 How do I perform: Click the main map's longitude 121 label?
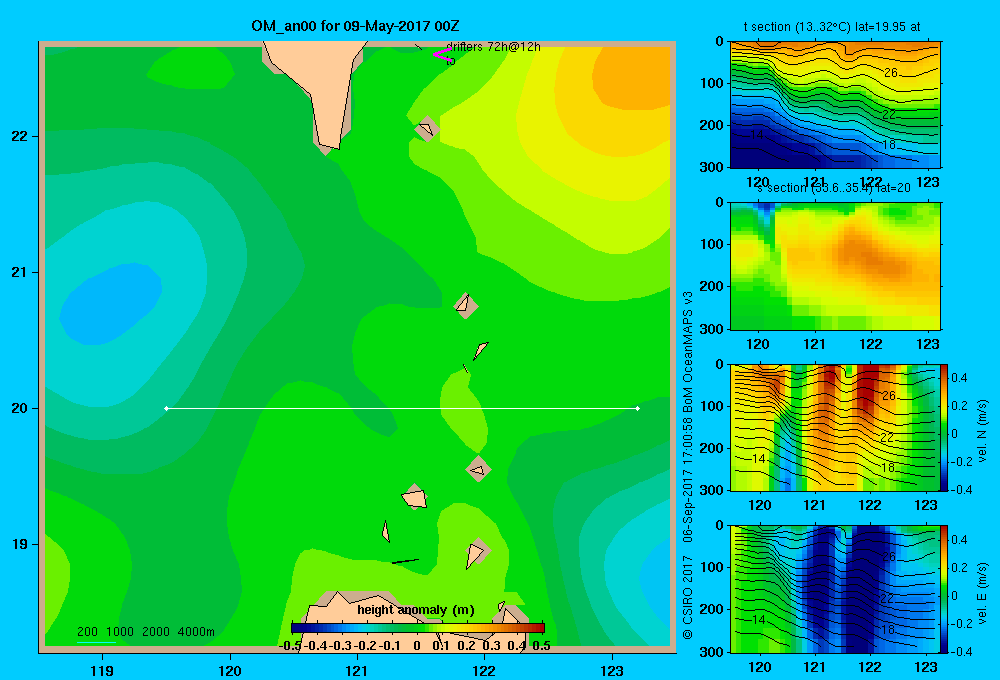357,670
